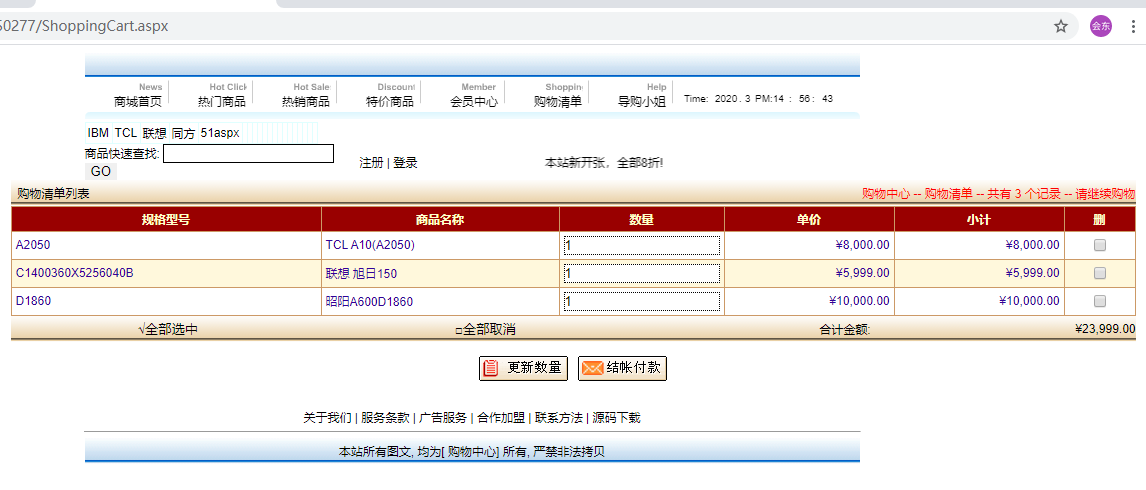
Task: Go to 商城首页 home page
Action: 137,102
